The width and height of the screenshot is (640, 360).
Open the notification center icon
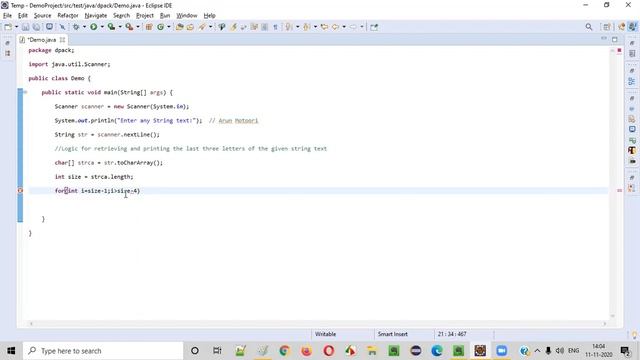click(624, 351)
